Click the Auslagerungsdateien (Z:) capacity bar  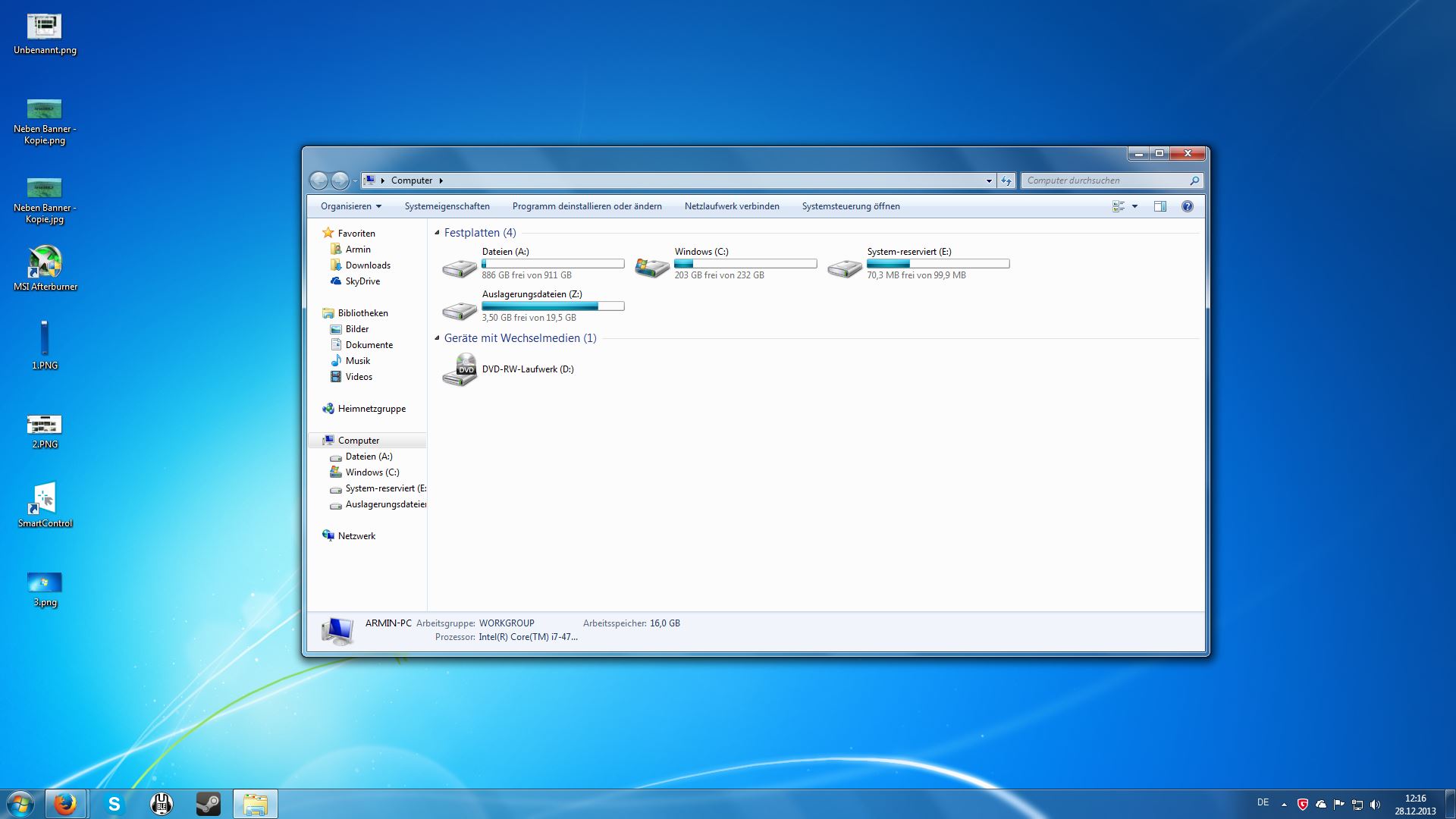tap(553, 306)
